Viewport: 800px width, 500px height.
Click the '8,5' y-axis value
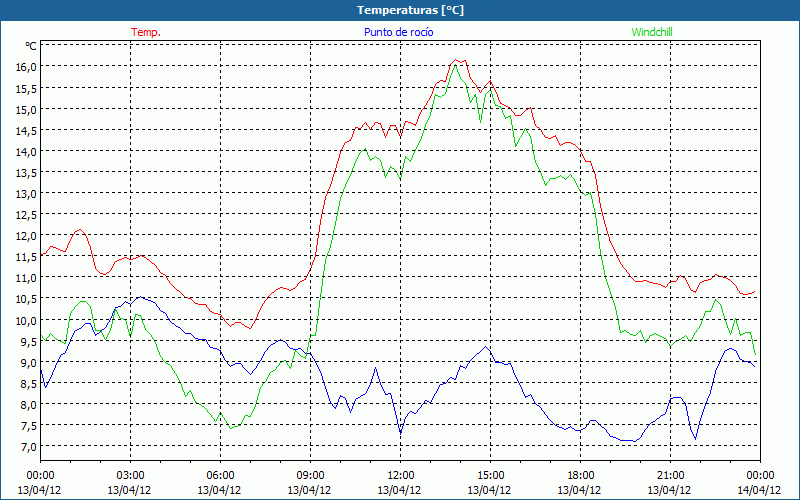[29, 383]
